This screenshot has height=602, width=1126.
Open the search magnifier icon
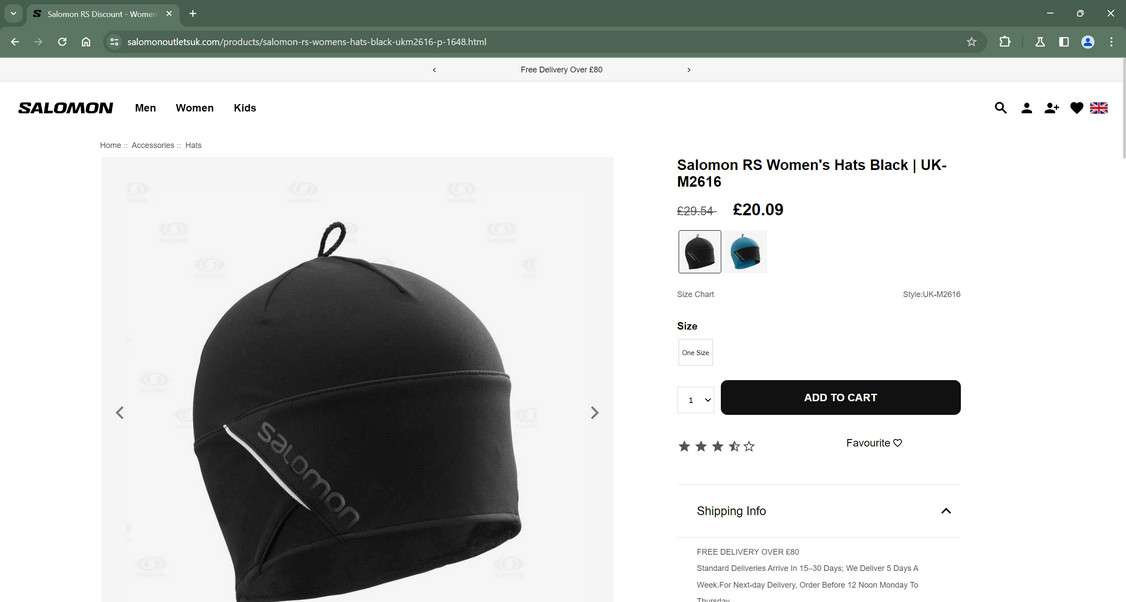pyautogui.click(x=1000, y=108)
